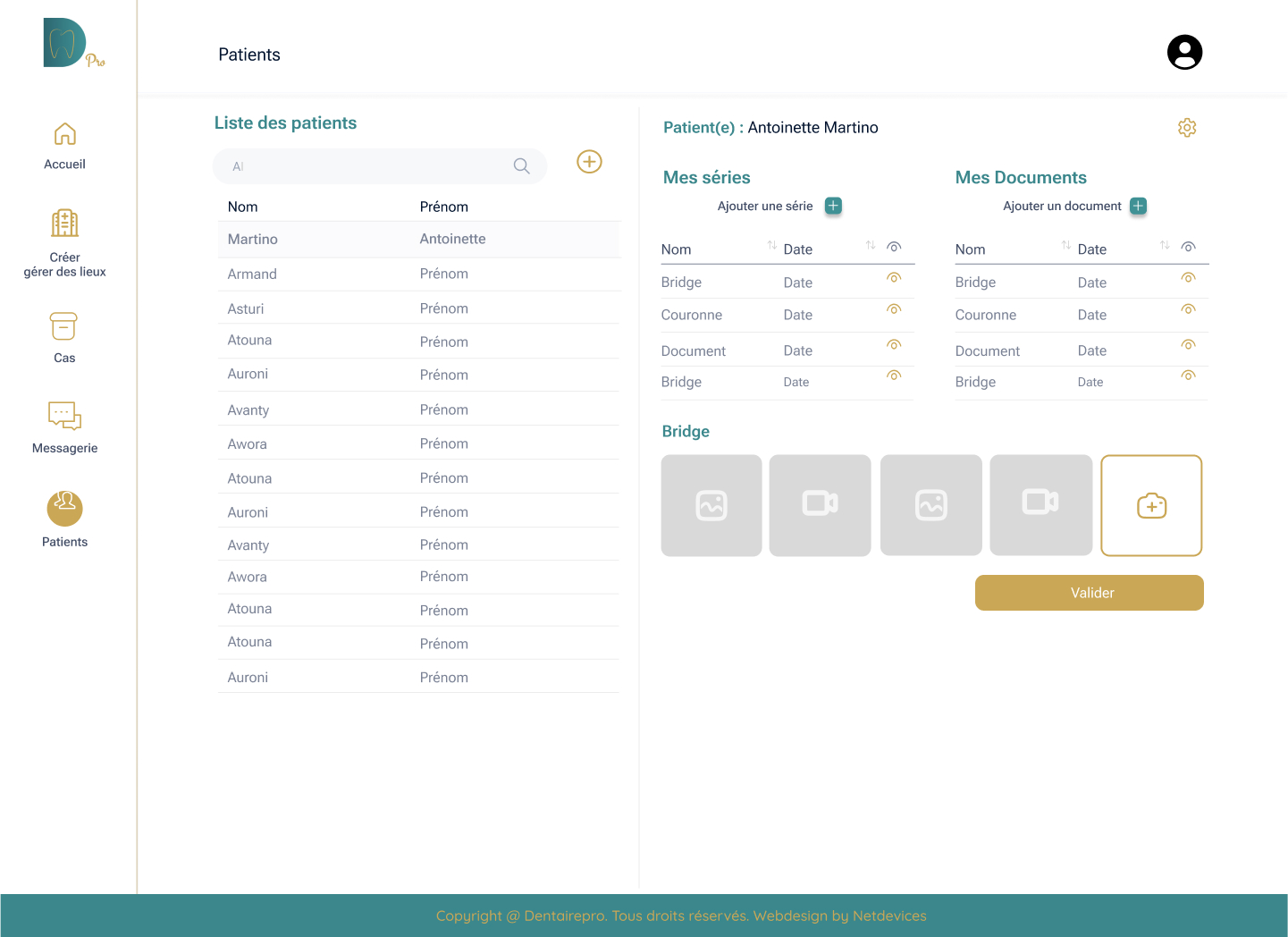Screen dimensions: 1288x937
Task: Go to Accueil in the sidebar
Action: (64, 146)
